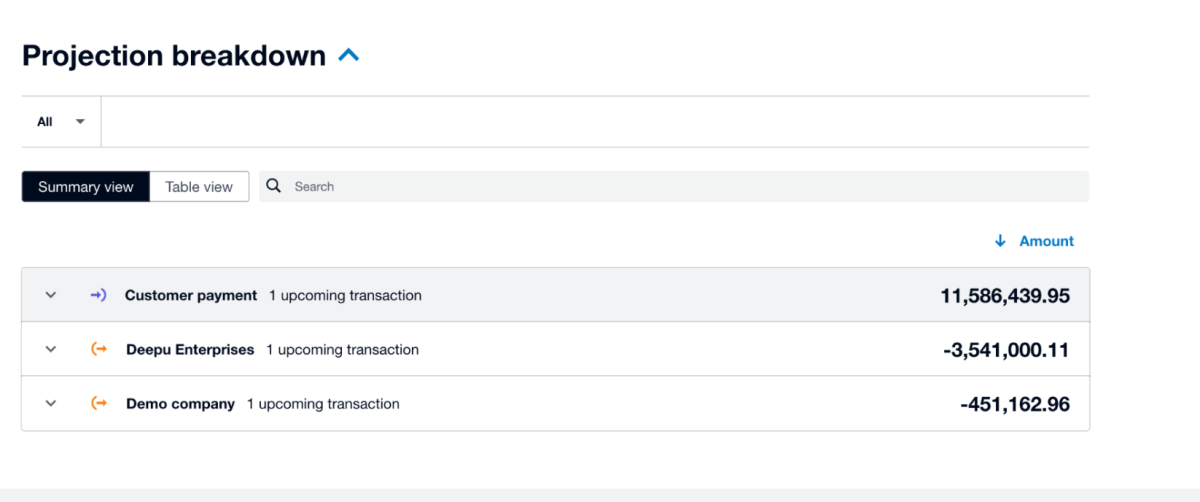Sort by the Amount column label
This screenshot has width=1200, height=502.
pos(1046,241)
